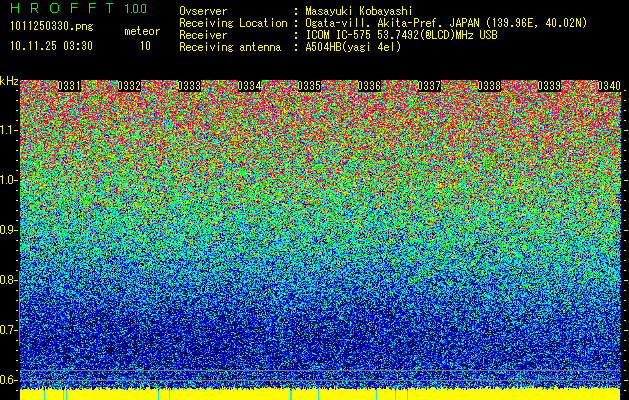Click the Receiving Location label
The width and height of the screenshot is (629, 400).
click(x=233, y=23)
